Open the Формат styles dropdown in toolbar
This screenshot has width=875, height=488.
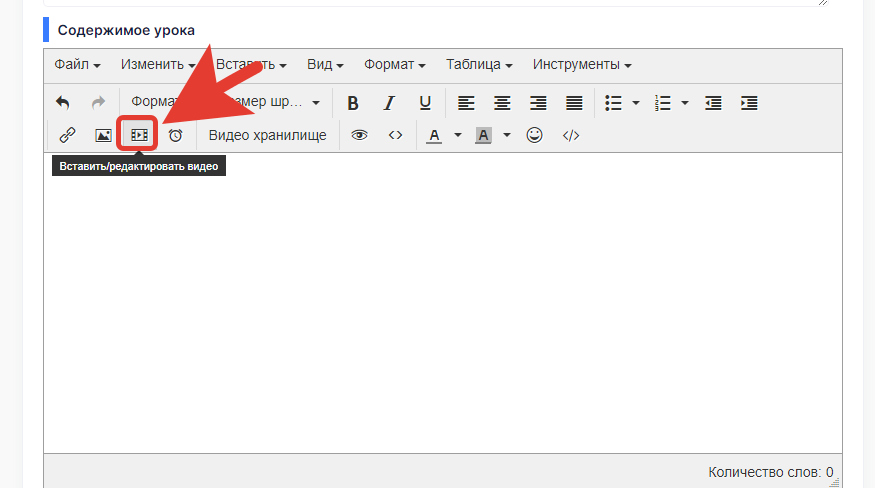click(153, 103)
